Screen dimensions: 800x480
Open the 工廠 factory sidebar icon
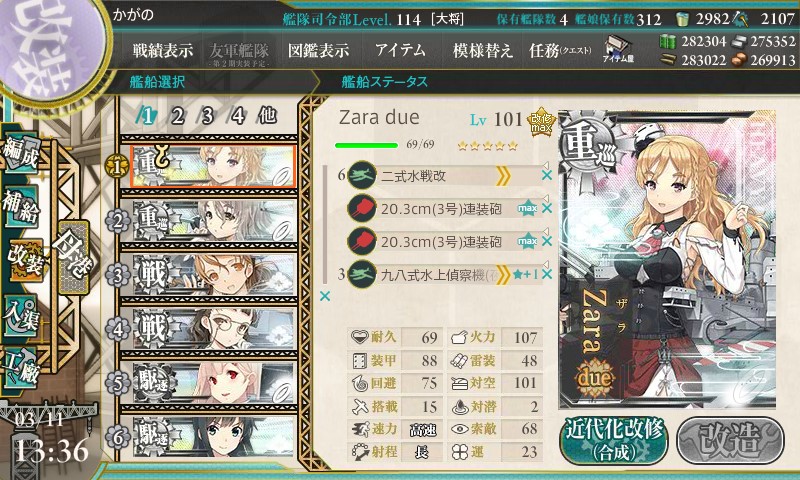(21, 368)
